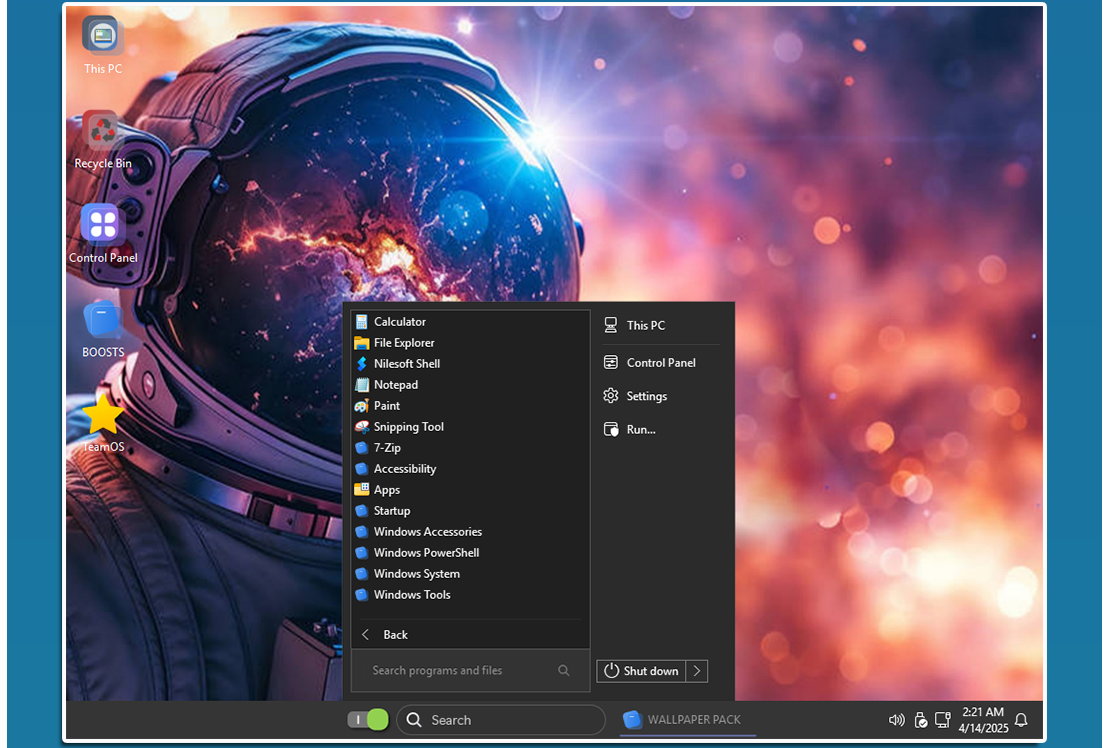Expand the Shut down options arrow
The height and width of the screenshot is (748, 1110).
point(697,671)
